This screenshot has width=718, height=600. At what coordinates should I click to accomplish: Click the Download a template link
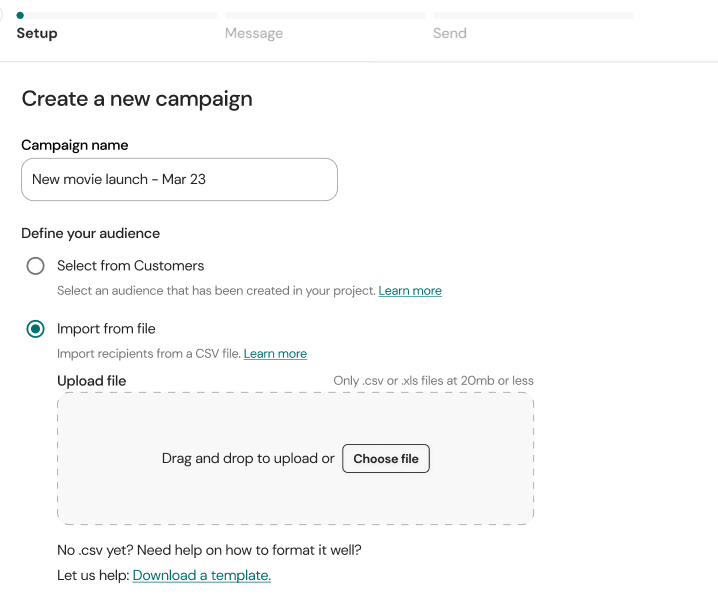click(202, 576)
